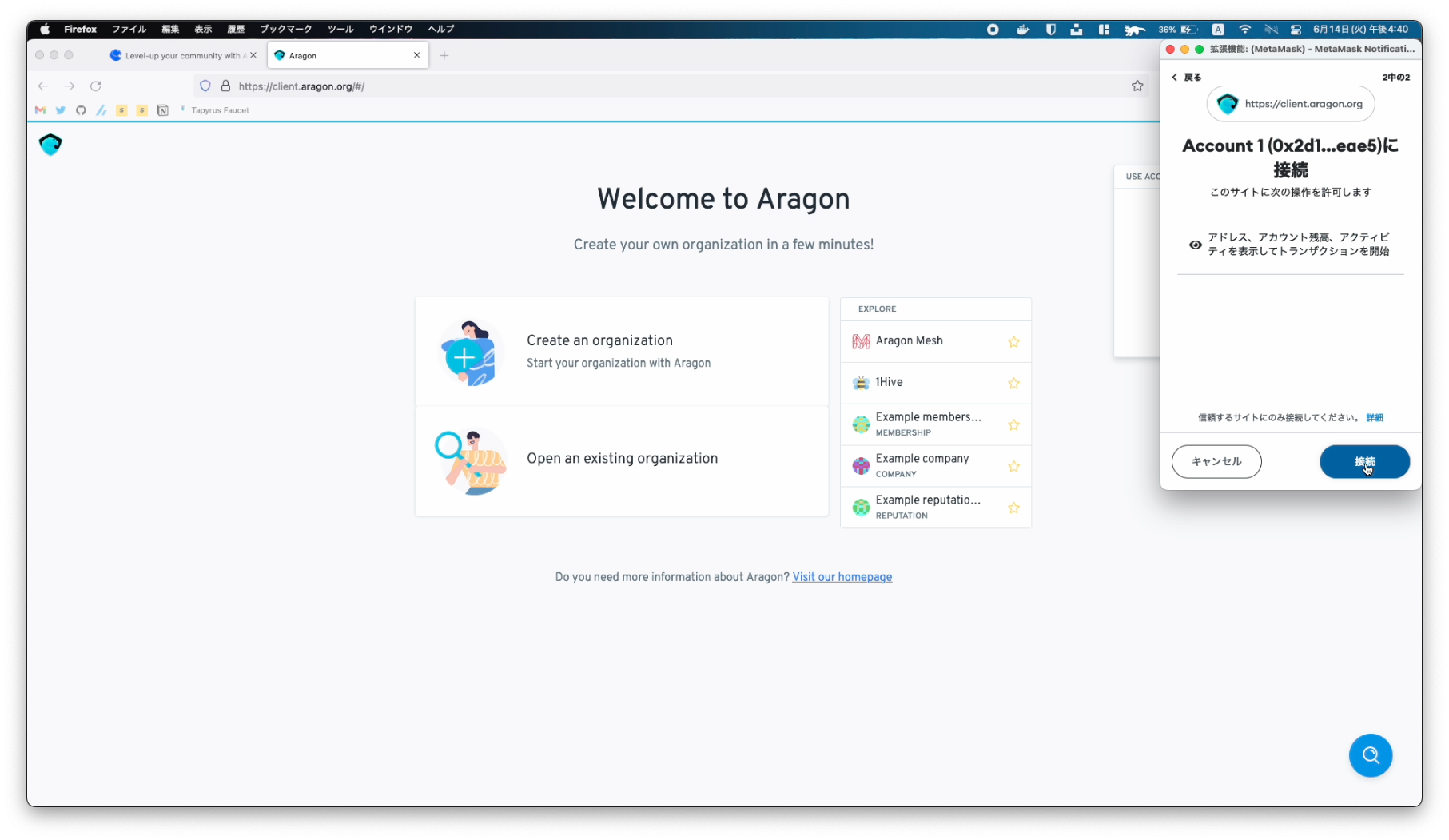Toggle the 1Hive favorite star

point(1013,384)
